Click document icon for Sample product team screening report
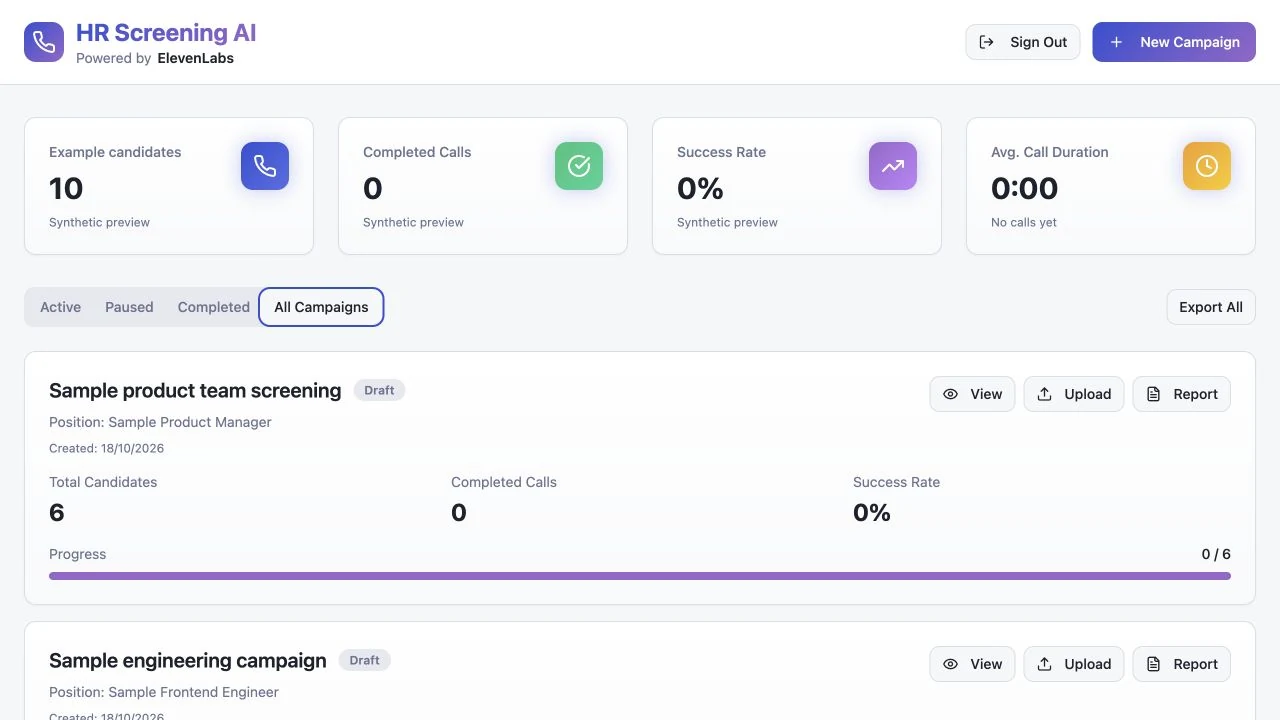 [x=1154, y=394]
